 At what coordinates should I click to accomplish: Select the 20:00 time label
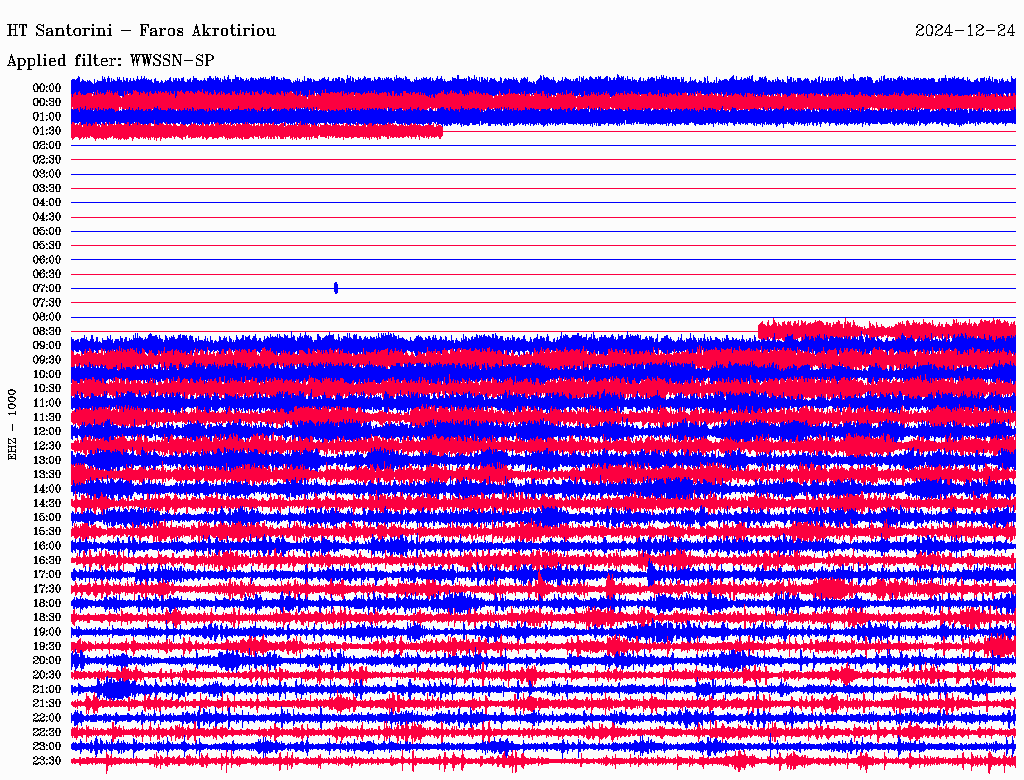47,660
